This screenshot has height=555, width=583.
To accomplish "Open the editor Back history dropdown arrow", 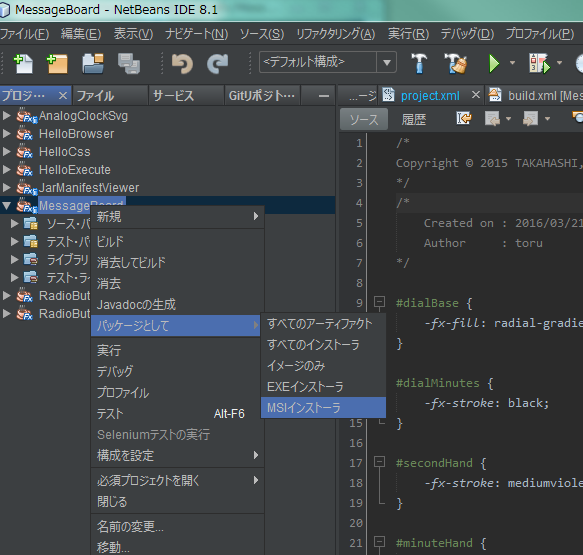I will tap(509, 119).
